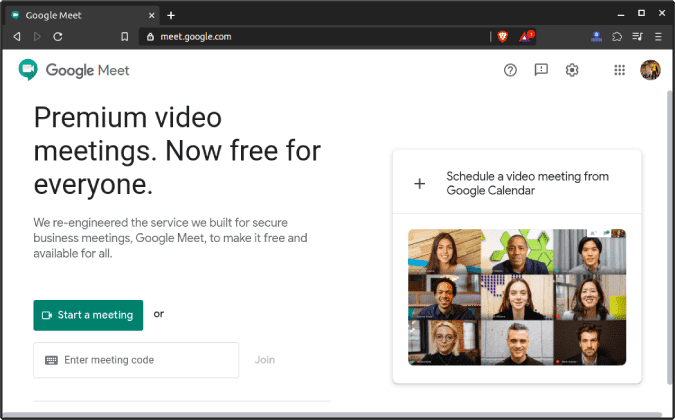Click the browser back arrow
The image size is (675, 420).
17,37
